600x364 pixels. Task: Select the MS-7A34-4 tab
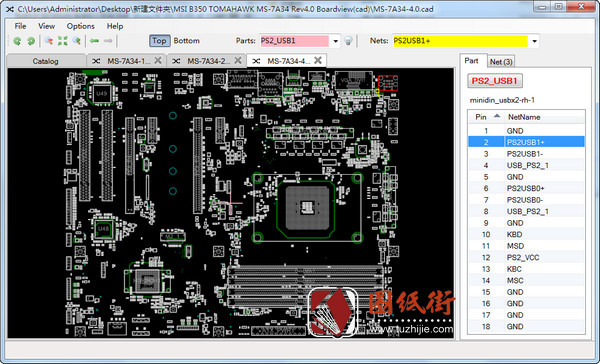point(286,60)
